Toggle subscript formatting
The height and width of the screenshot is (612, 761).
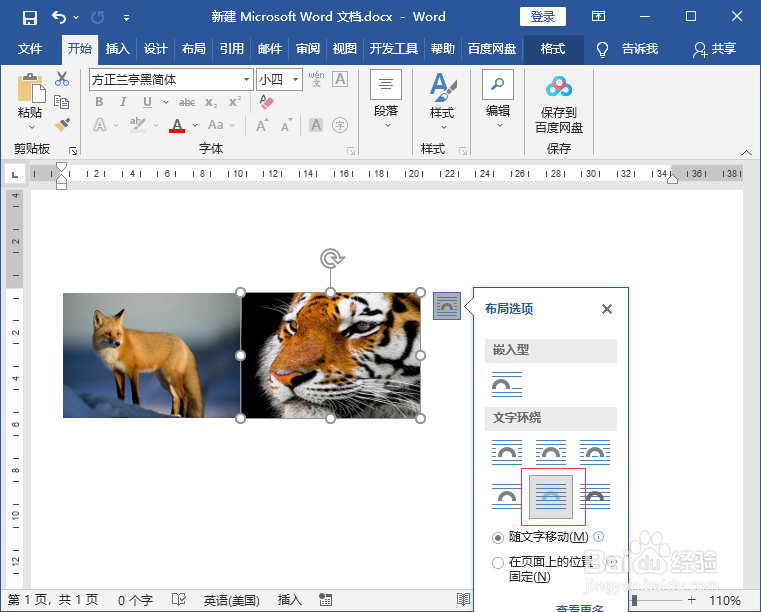(211, 102)
